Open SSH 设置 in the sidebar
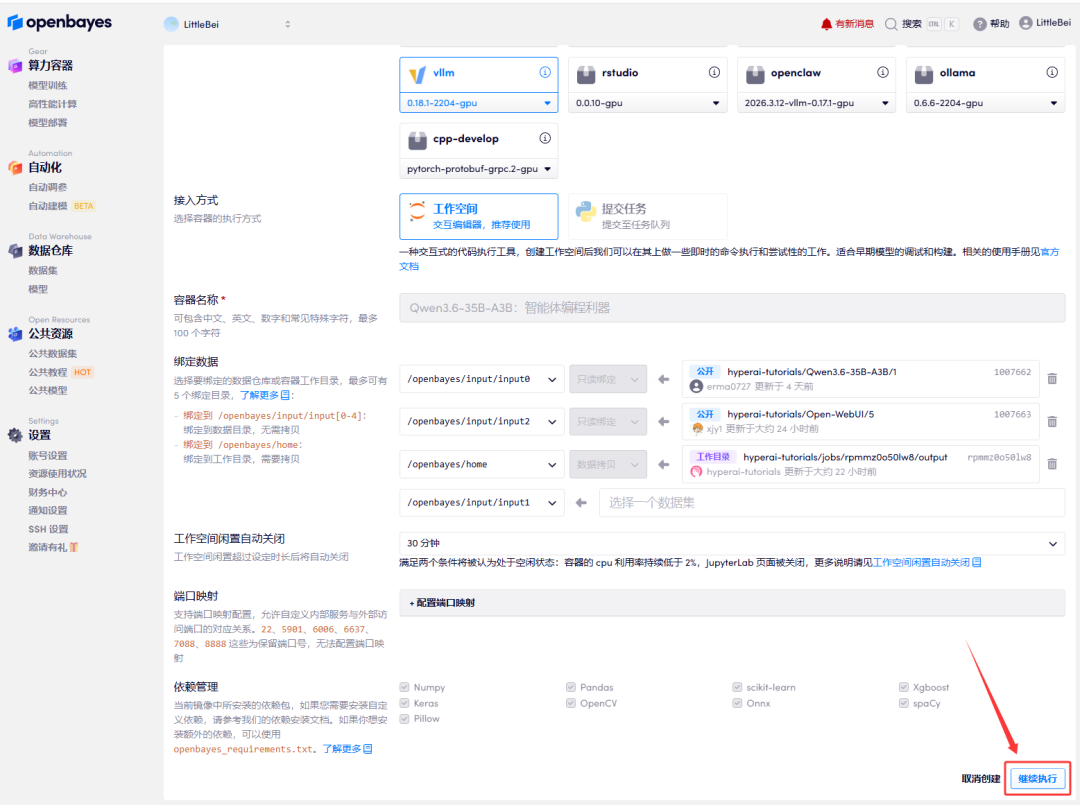This screenshot has width=1080, height=805. tap(48, 529)
